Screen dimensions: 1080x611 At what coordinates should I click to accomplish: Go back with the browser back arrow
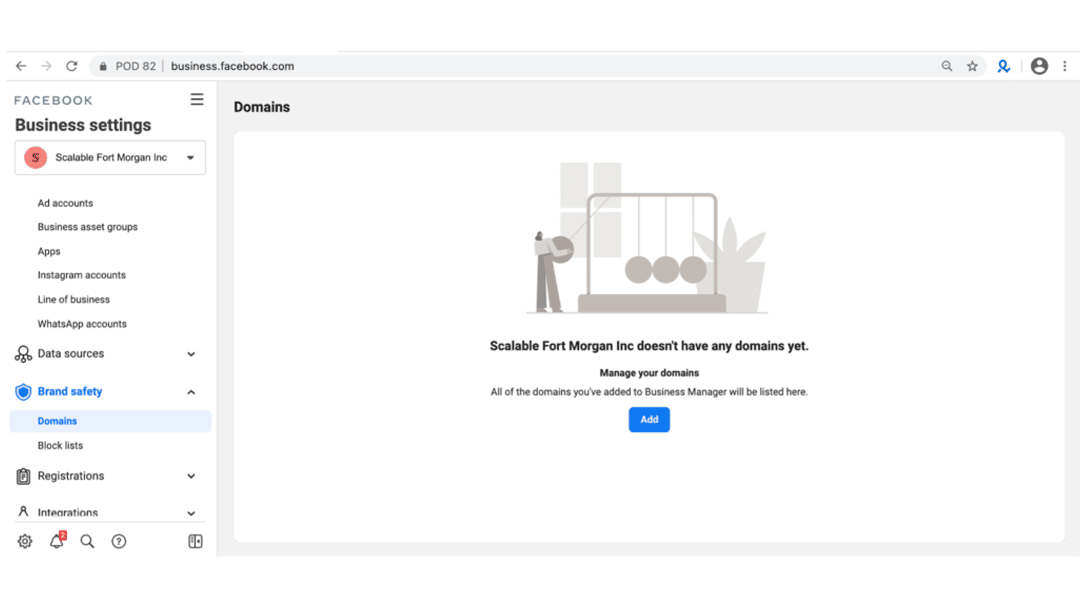(x=21, y=66)
